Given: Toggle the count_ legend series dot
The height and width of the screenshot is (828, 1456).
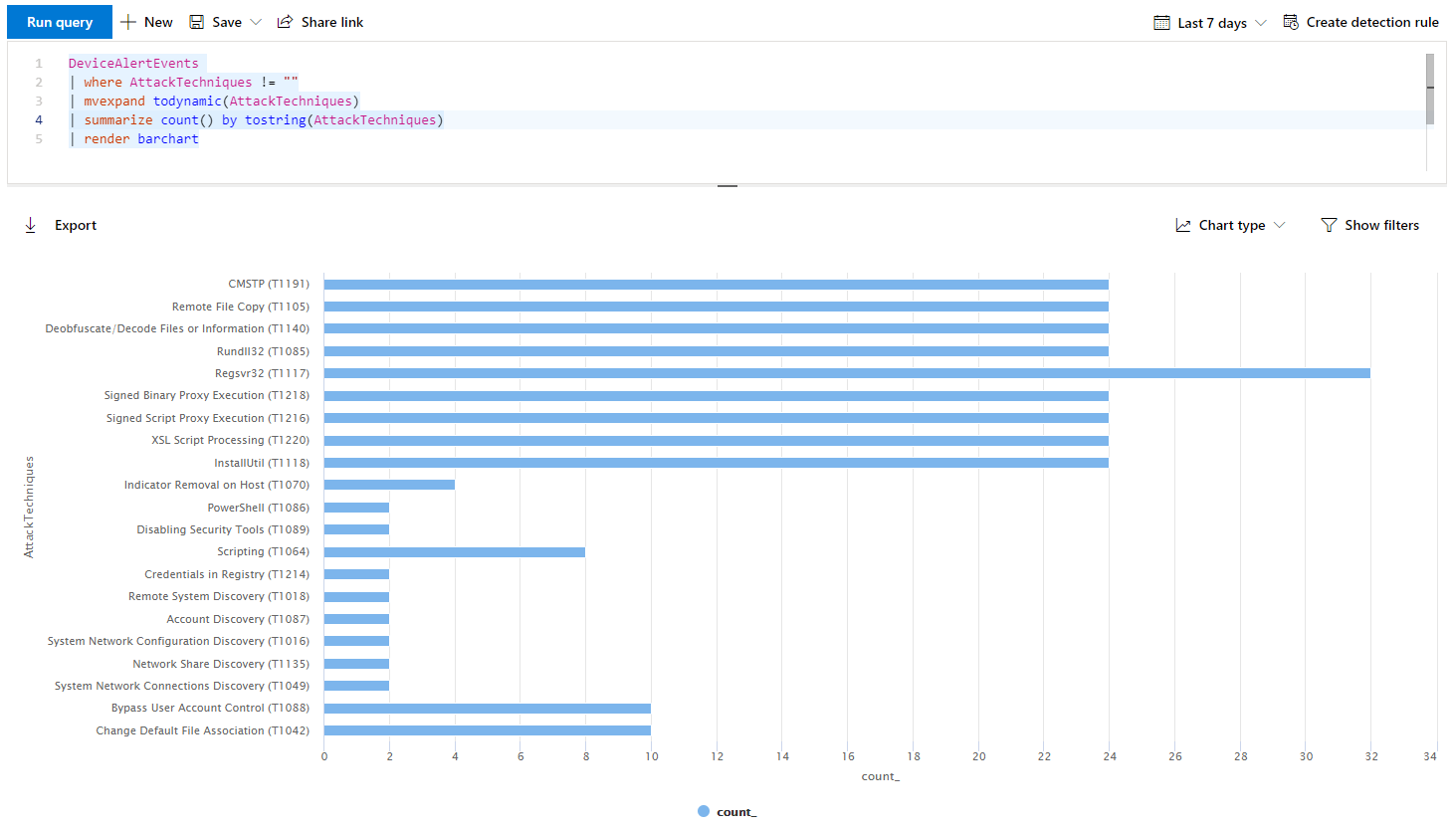Looking at the screenshot, I should tap(704, 811).
